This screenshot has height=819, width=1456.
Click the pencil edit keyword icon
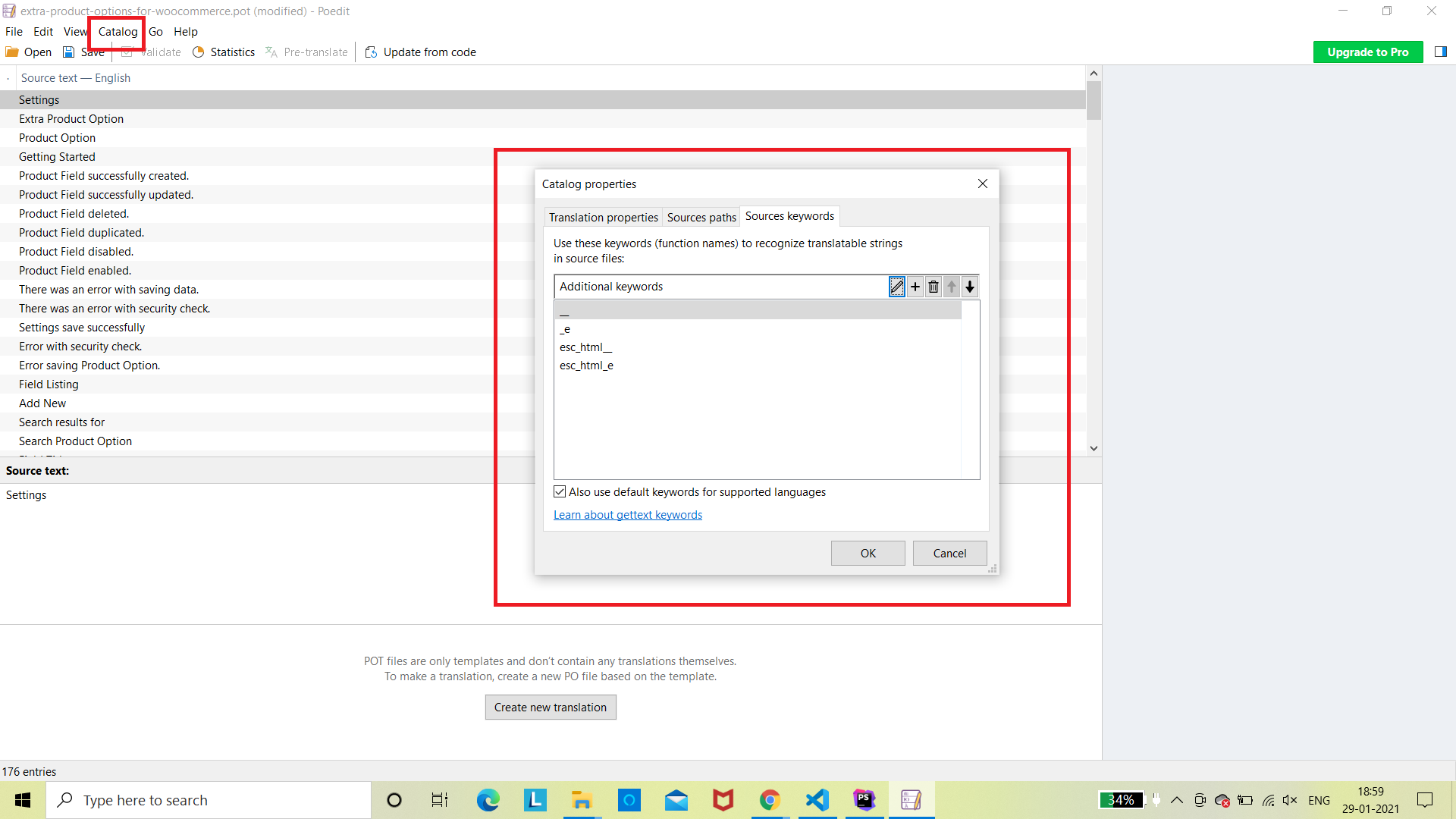[897, 287]
